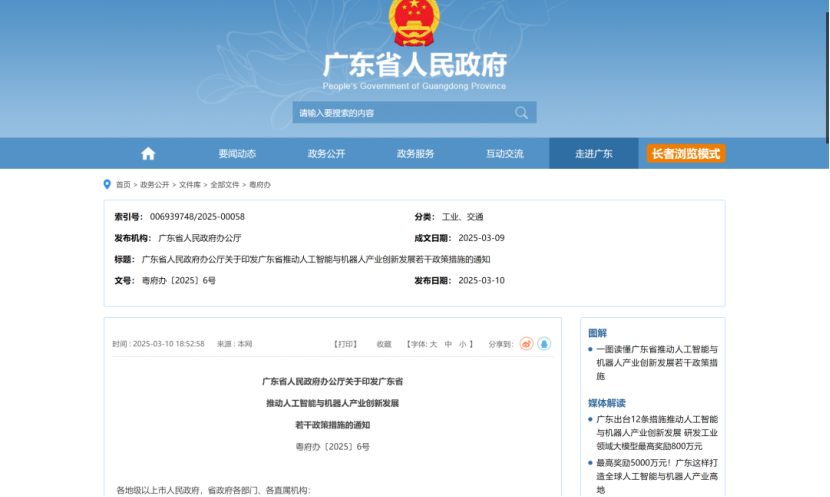Open 政务服务 navigation menu
The width and height of the screenshot is (830, 497).
tap(416, 153)
